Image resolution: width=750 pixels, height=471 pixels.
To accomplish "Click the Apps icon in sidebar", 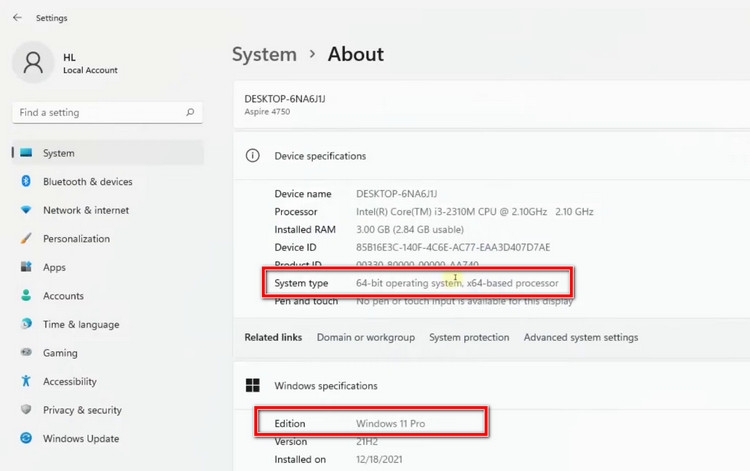I will point(26,267).
